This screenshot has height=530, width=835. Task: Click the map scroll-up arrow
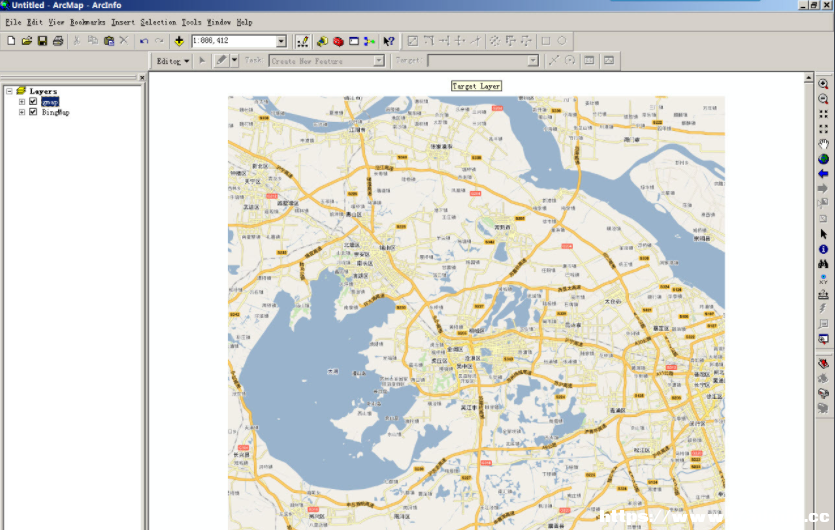pyautogui.click(x=808, y=78)
